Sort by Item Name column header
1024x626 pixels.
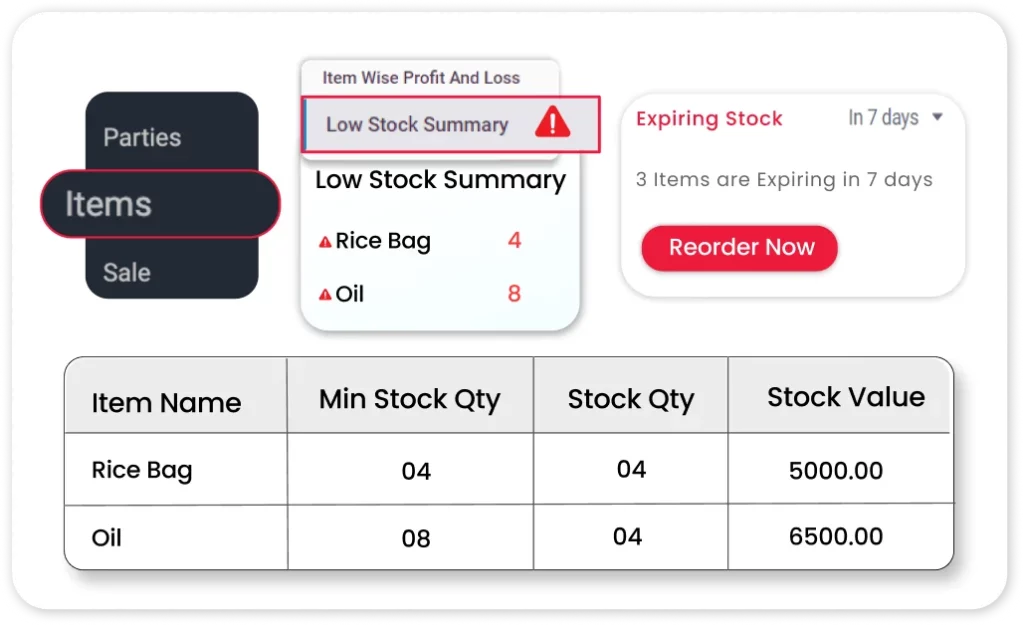coord(166,403)
